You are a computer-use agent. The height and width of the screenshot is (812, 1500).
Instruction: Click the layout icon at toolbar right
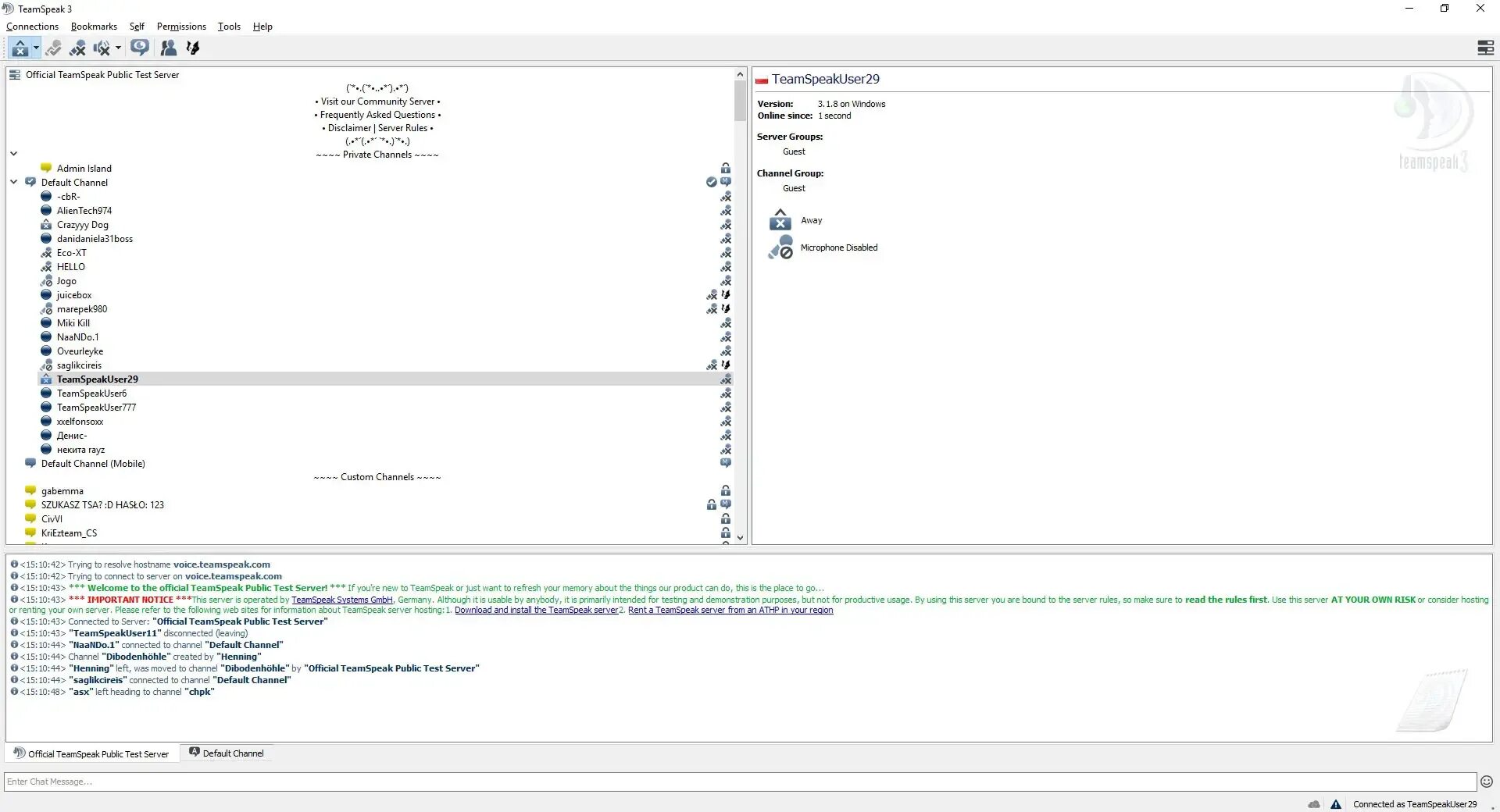click(x=1485, y=48)
